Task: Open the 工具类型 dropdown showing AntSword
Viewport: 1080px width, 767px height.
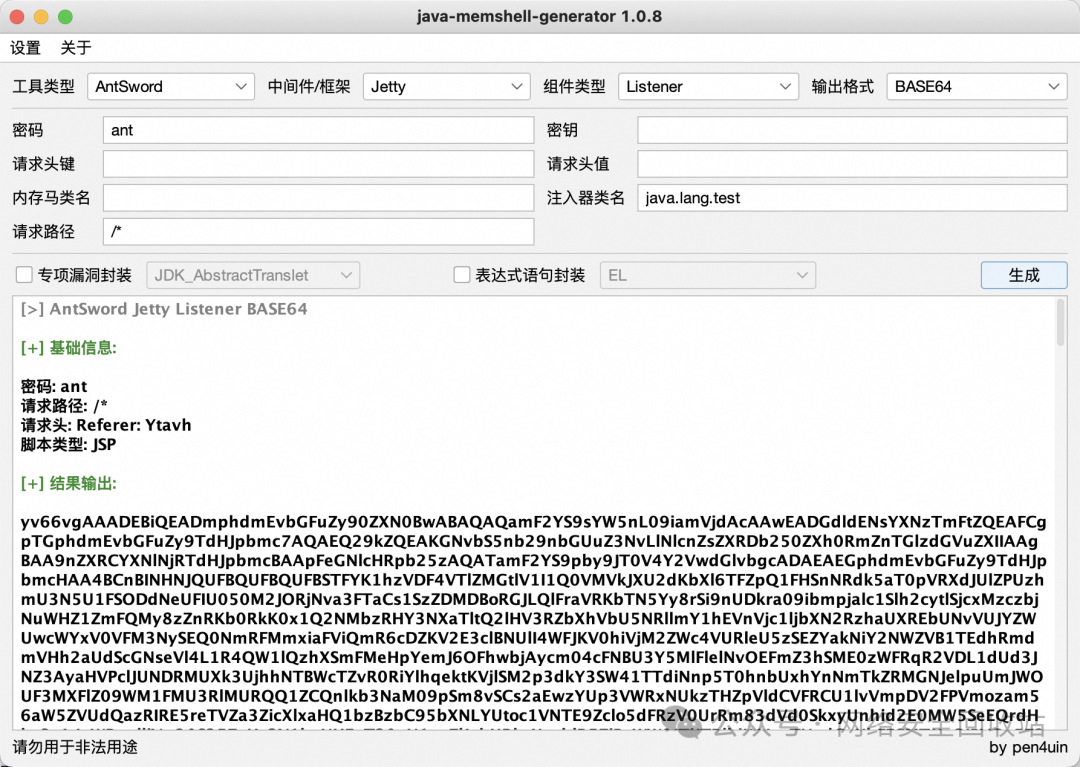Action: 171,87
